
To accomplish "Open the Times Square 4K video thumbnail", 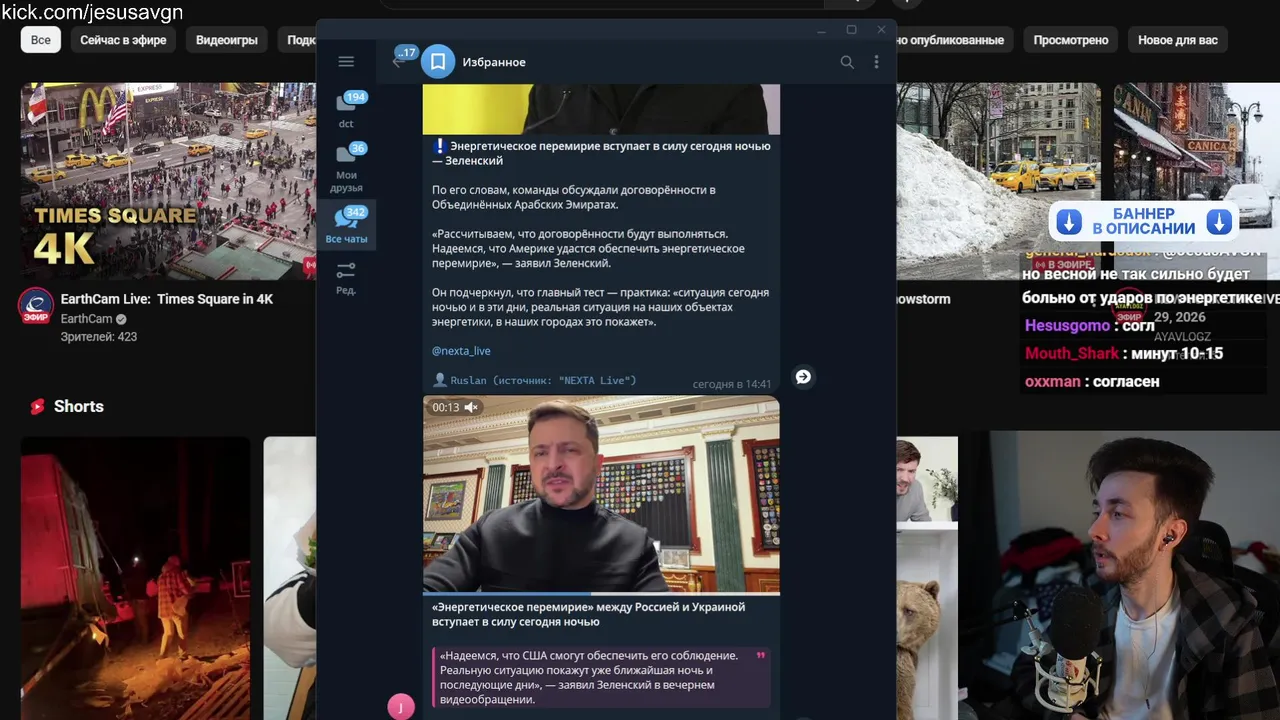I will coord(168,181).
